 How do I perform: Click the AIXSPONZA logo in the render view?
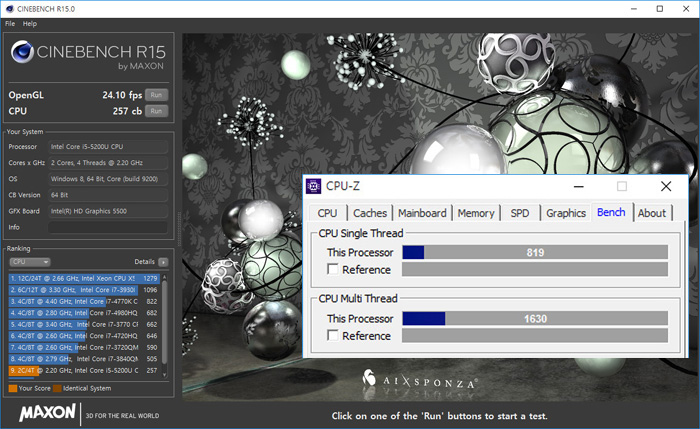pos(419,379)
